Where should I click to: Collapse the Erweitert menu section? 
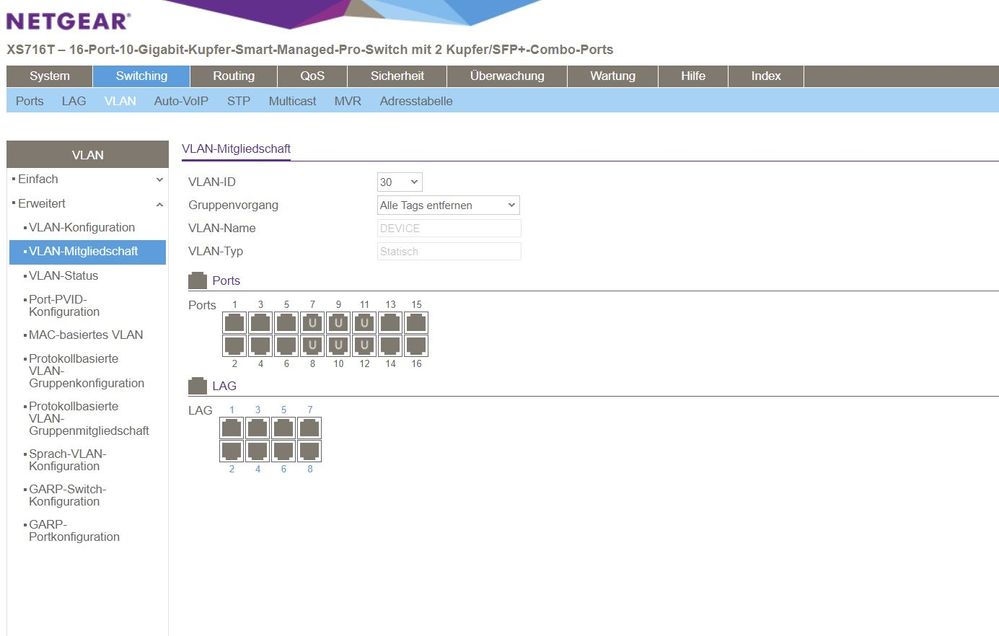(159, 203)
